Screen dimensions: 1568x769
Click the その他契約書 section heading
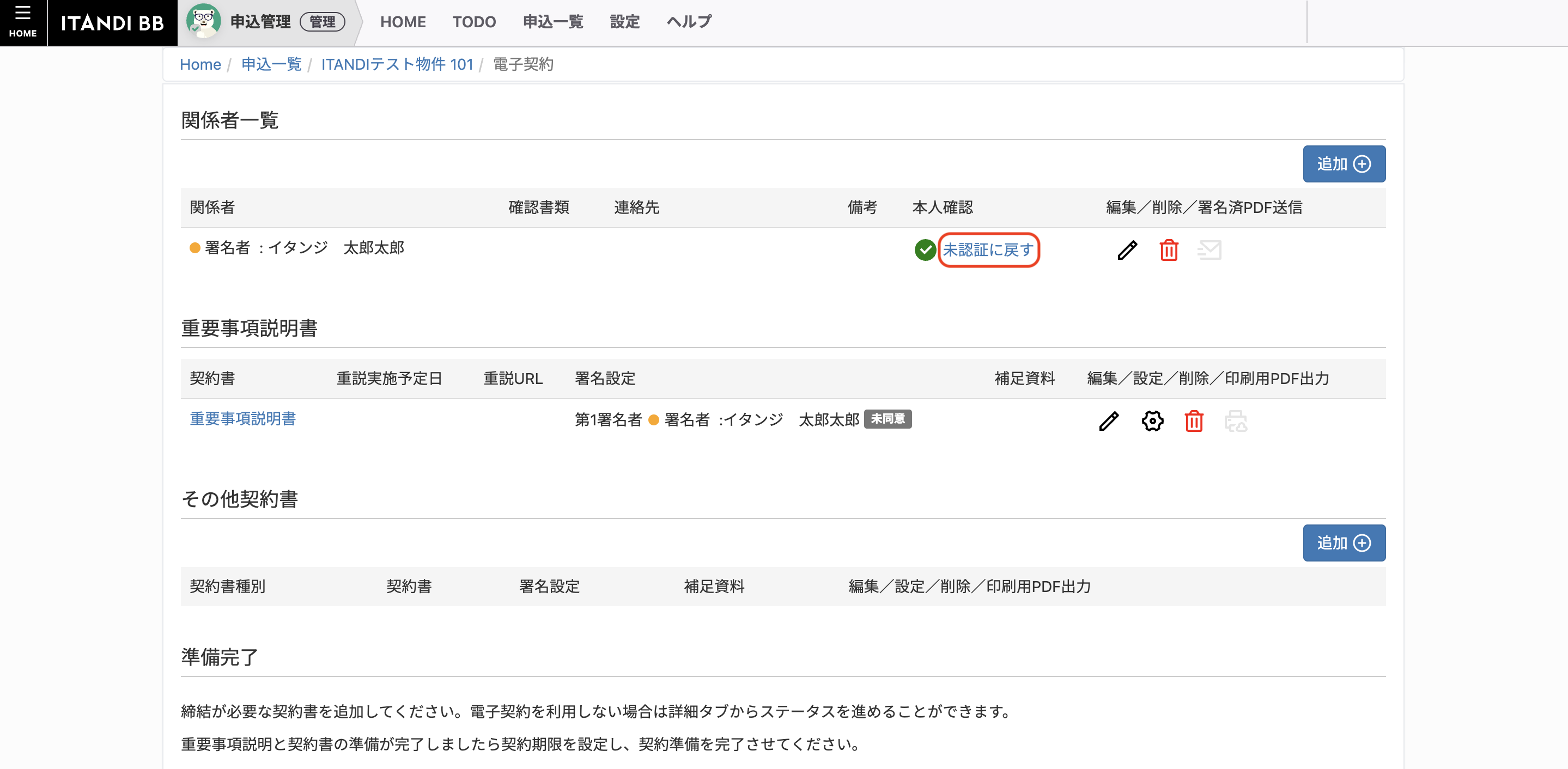coord(240,499)
